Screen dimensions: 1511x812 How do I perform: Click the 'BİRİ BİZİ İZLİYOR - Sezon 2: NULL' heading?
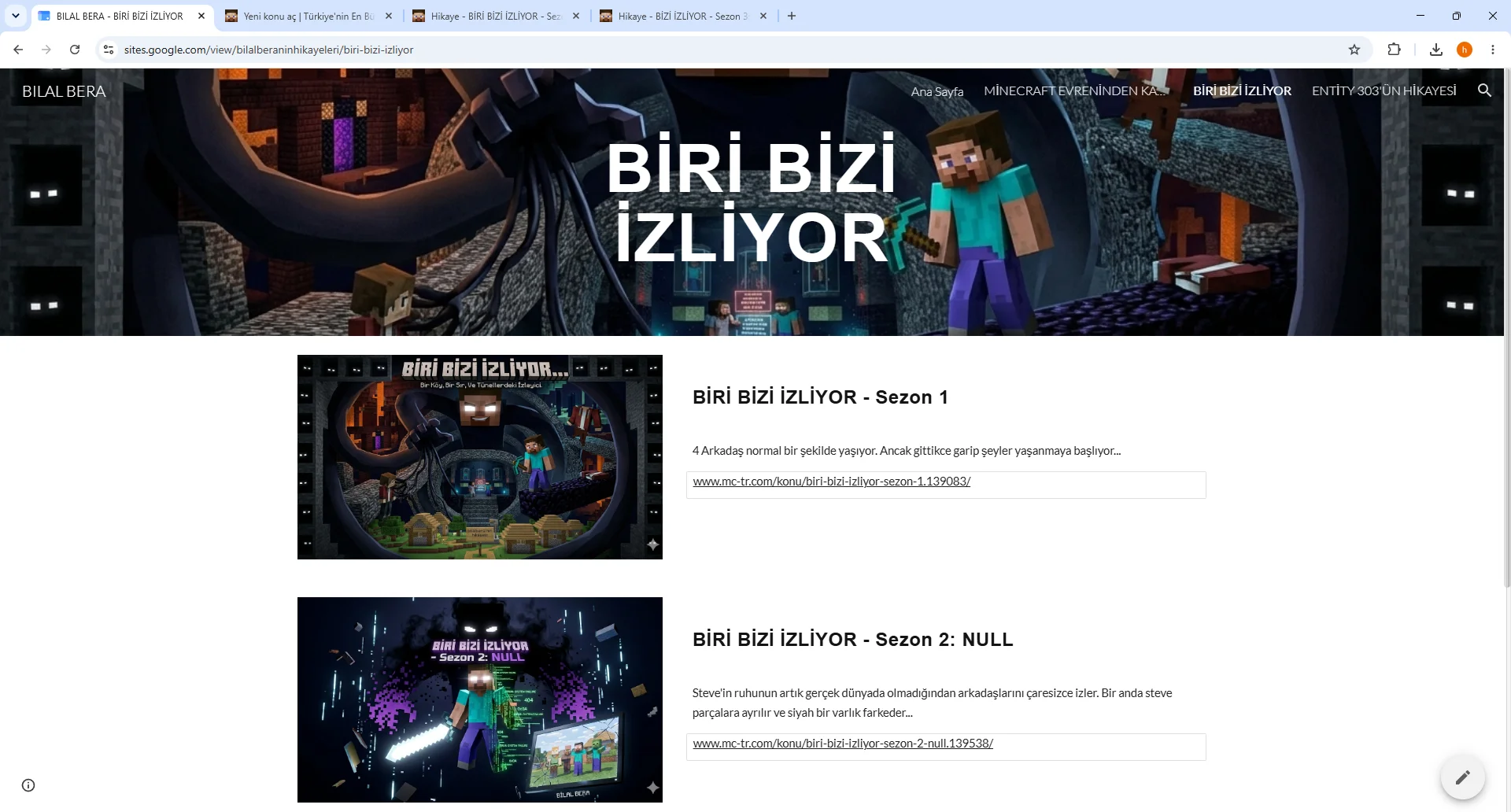point(853,640)
